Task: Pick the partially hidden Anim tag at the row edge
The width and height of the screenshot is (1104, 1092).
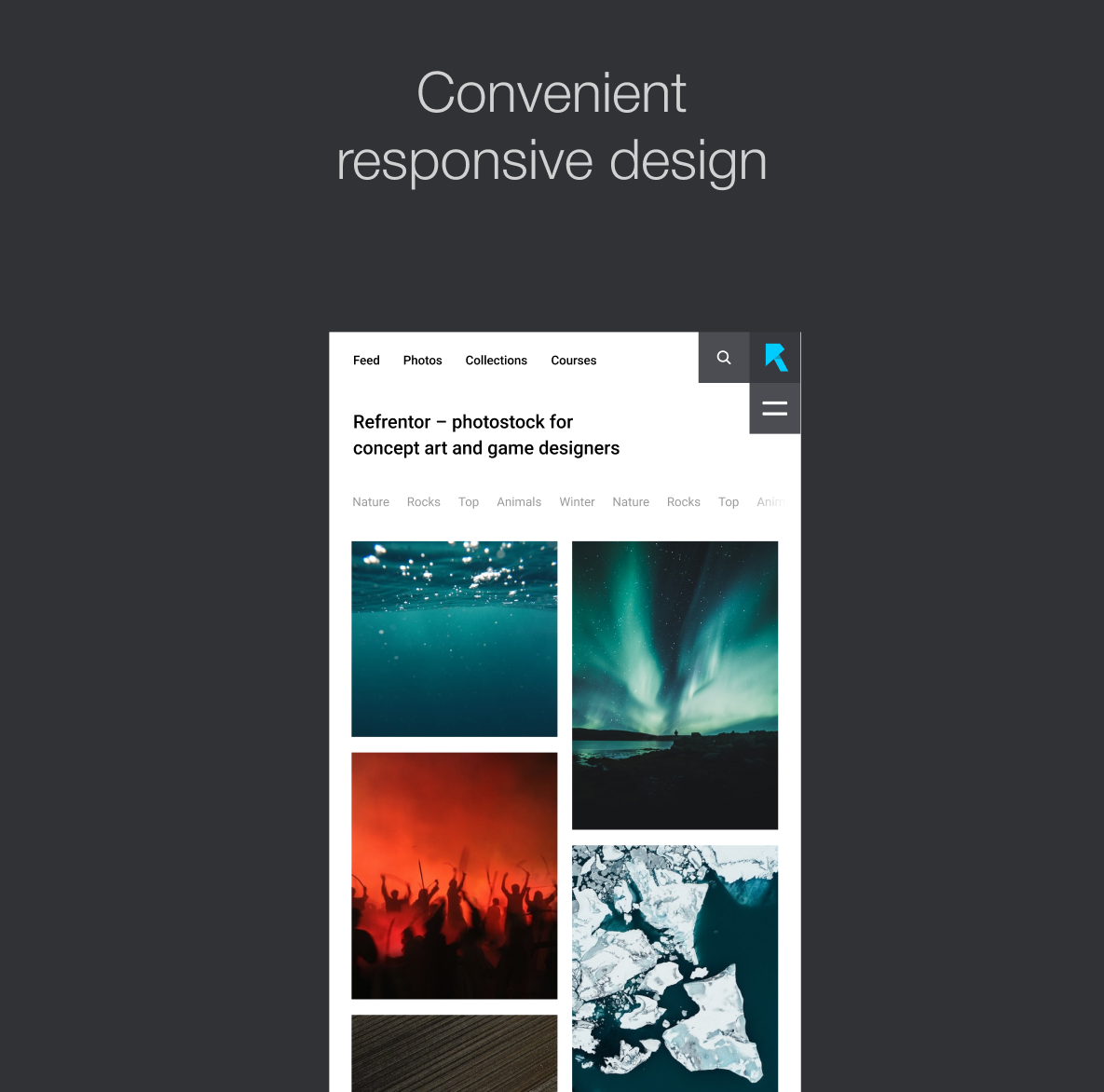Action: coord(770,502)
